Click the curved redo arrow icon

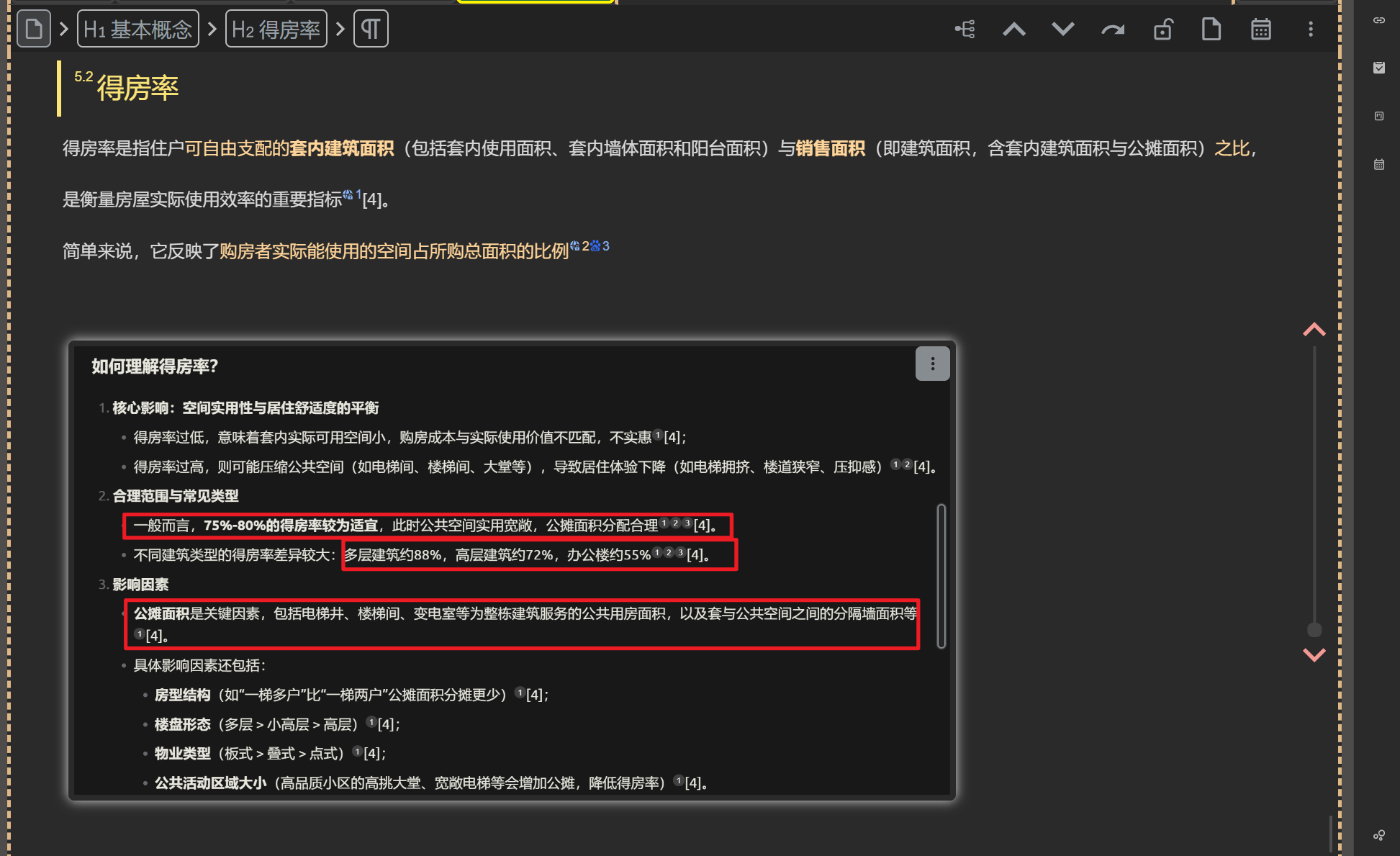[x=1112, y=30]
